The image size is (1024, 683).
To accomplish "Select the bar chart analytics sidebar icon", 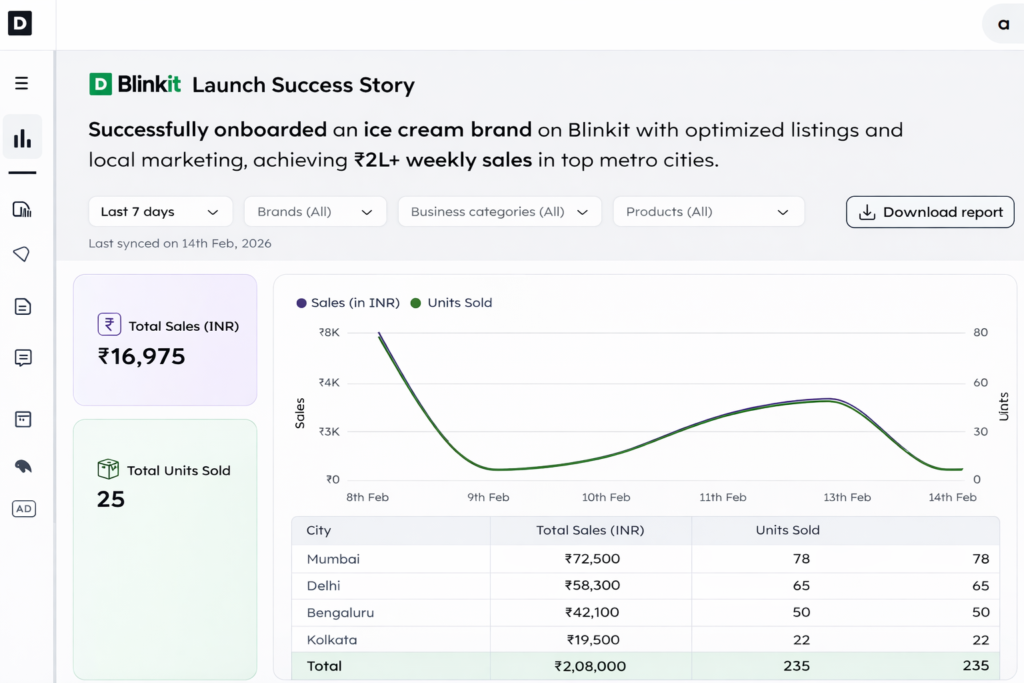I will pos(22,138).
